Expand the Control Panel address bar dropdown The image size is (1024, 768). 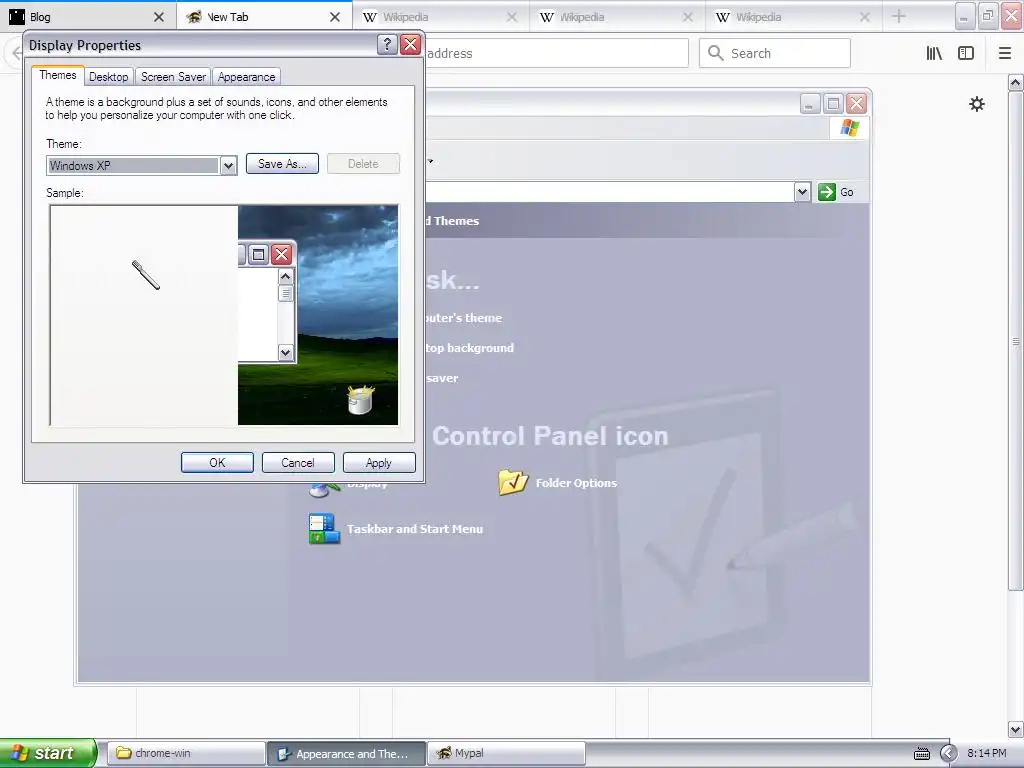point(802,192)
